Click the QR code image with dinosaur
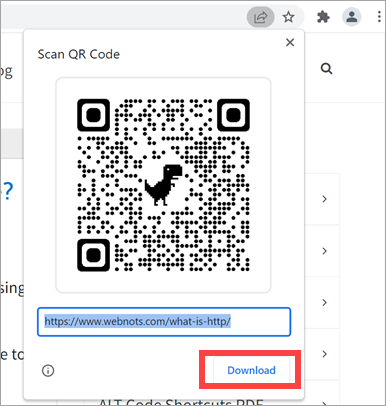This screenshot has width=386, height=406. tap(163, 185)
